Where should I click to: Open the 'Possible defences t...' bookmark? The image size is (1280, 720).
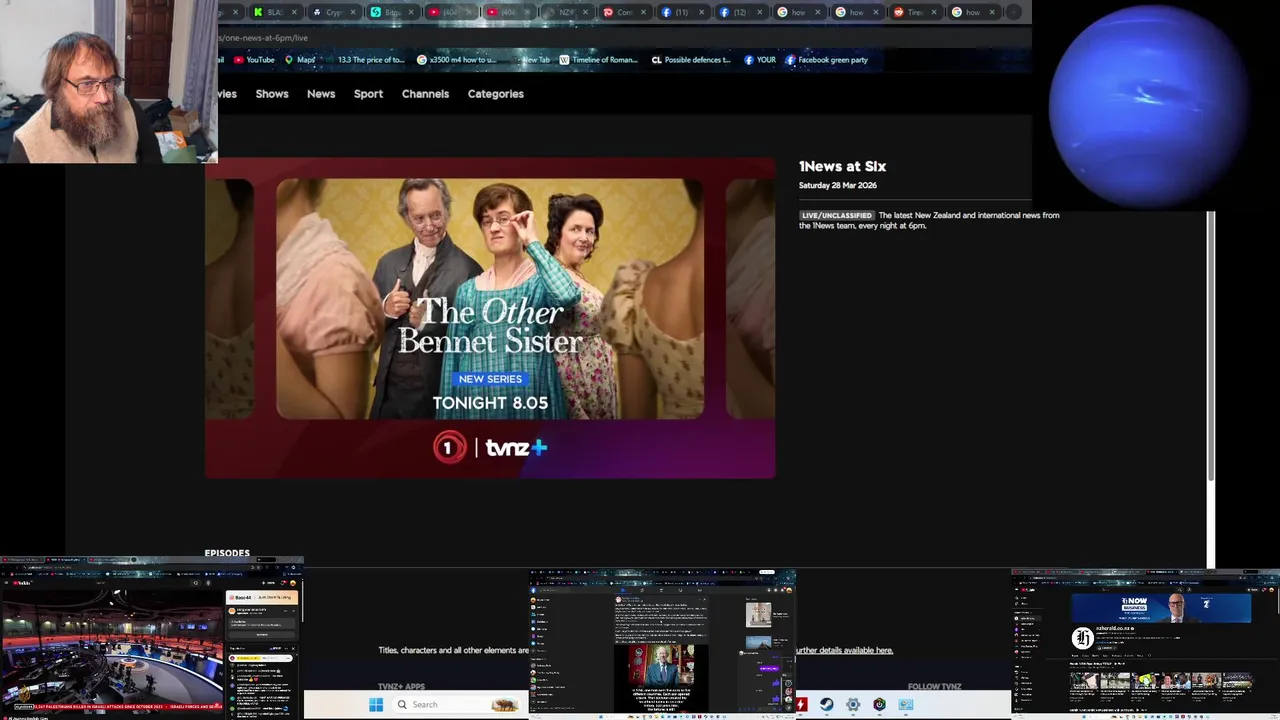[x=691, y=60]
